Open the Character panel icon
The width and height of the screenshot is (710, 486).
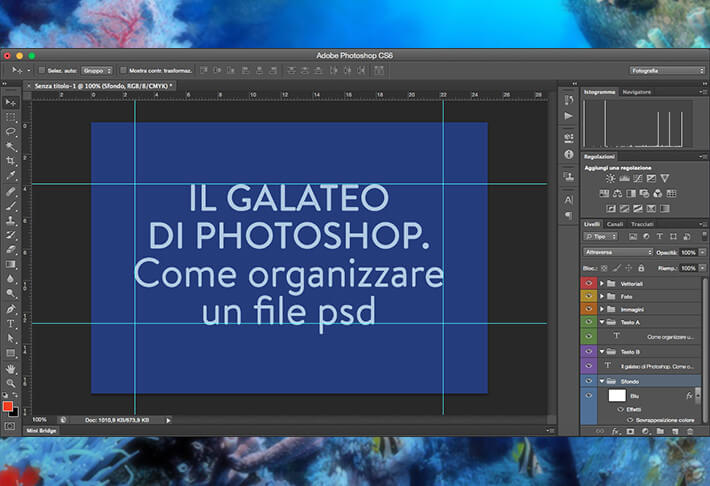569,200
